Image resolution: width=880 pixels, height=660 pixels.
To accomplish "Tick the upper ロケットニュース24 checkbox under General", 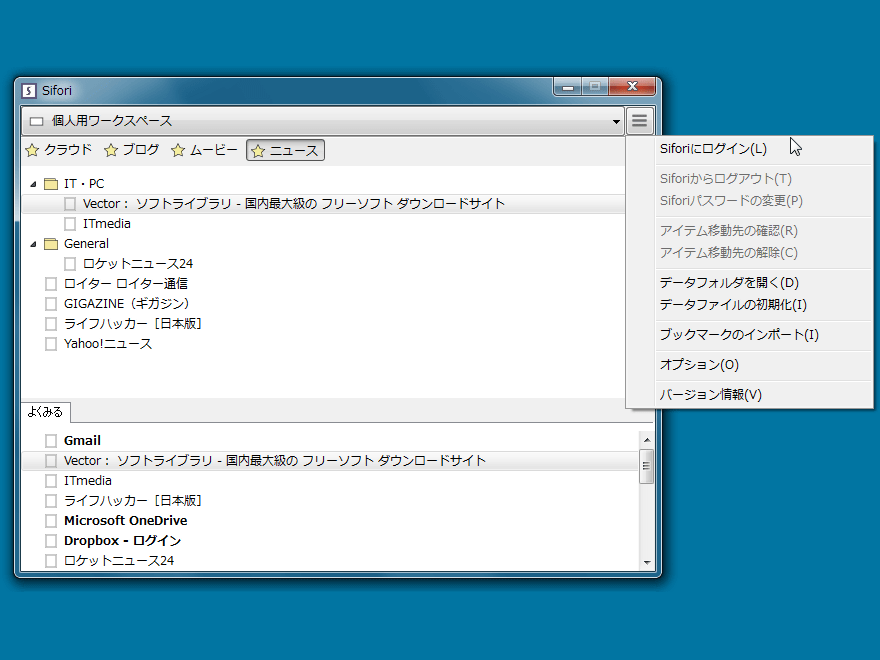I will (x=70, y=264).
